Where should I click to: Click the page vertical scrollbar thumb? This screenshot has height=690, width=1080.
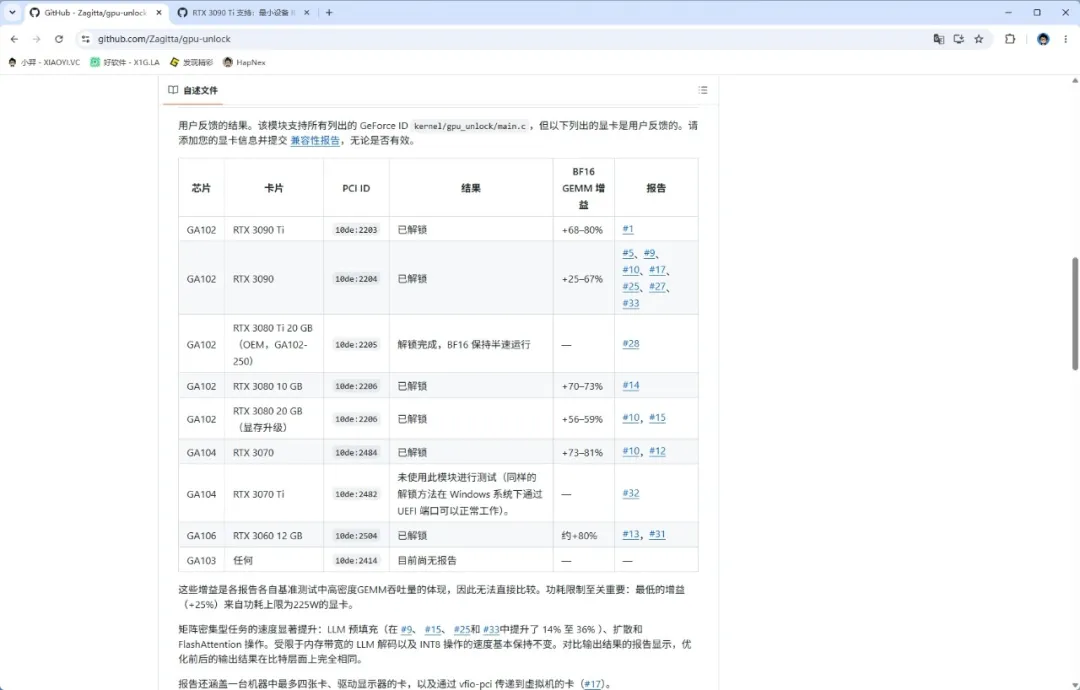1074,313
